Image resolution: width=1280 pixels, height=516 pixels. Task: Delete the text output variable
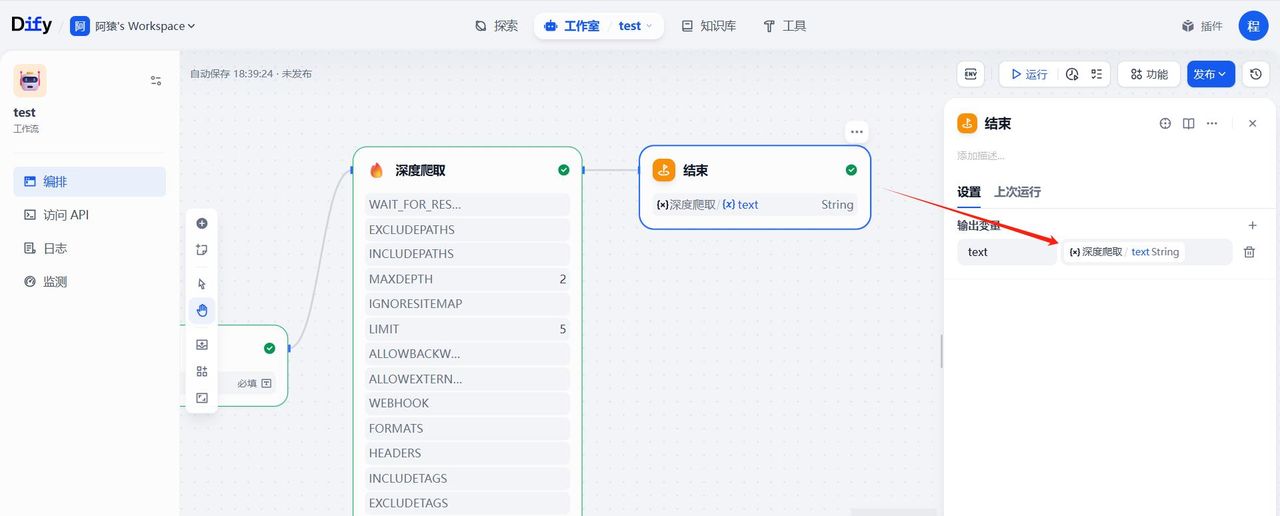coord(1249,252)
